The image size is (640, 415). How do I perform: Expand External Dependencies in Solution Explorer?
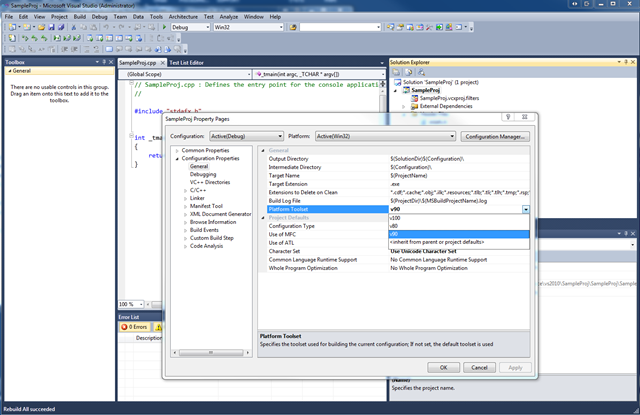(x=404, y=107)
